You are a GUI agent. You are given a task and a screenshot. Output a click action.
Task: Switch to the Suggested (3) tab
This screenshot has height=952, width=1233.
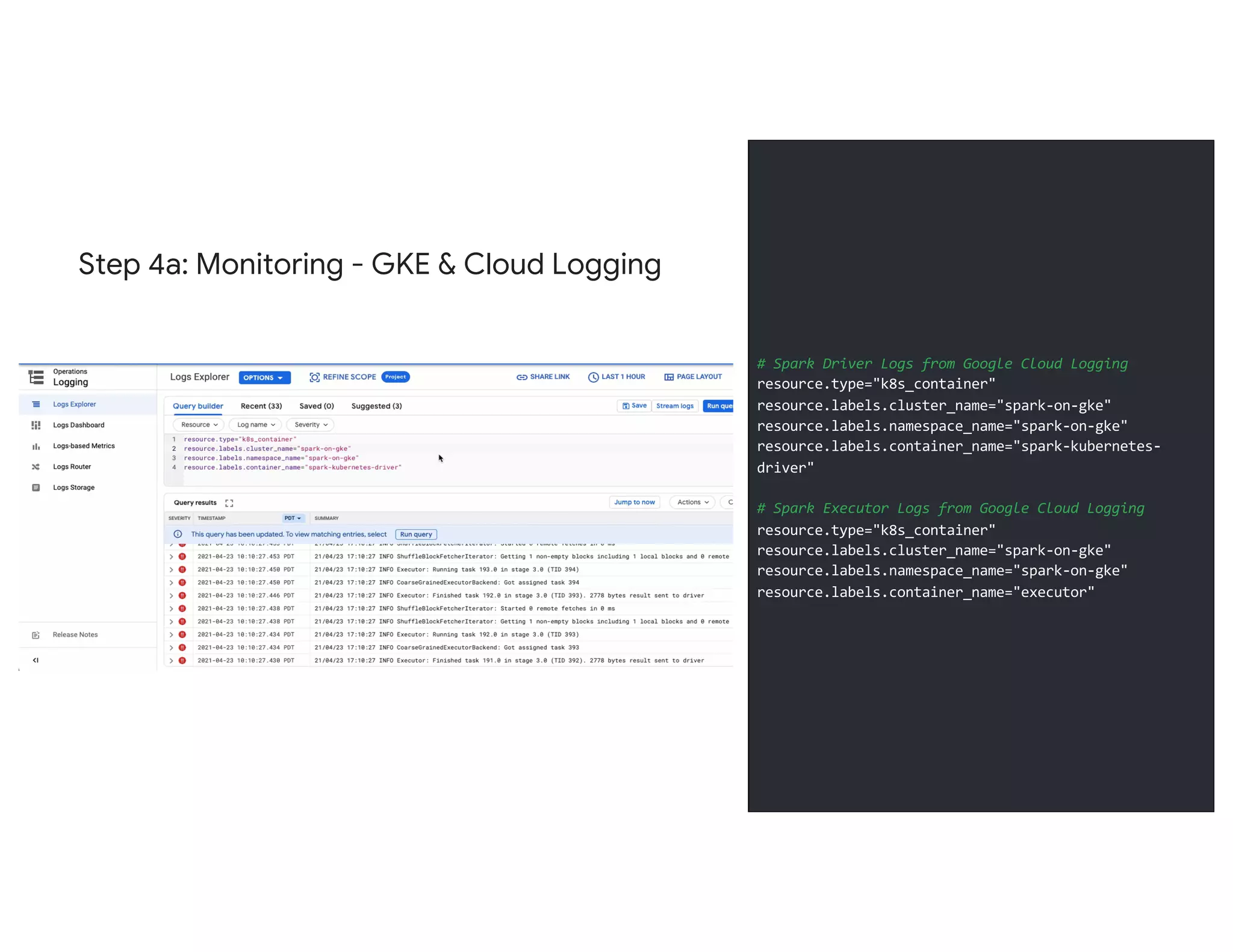[376, 406]
